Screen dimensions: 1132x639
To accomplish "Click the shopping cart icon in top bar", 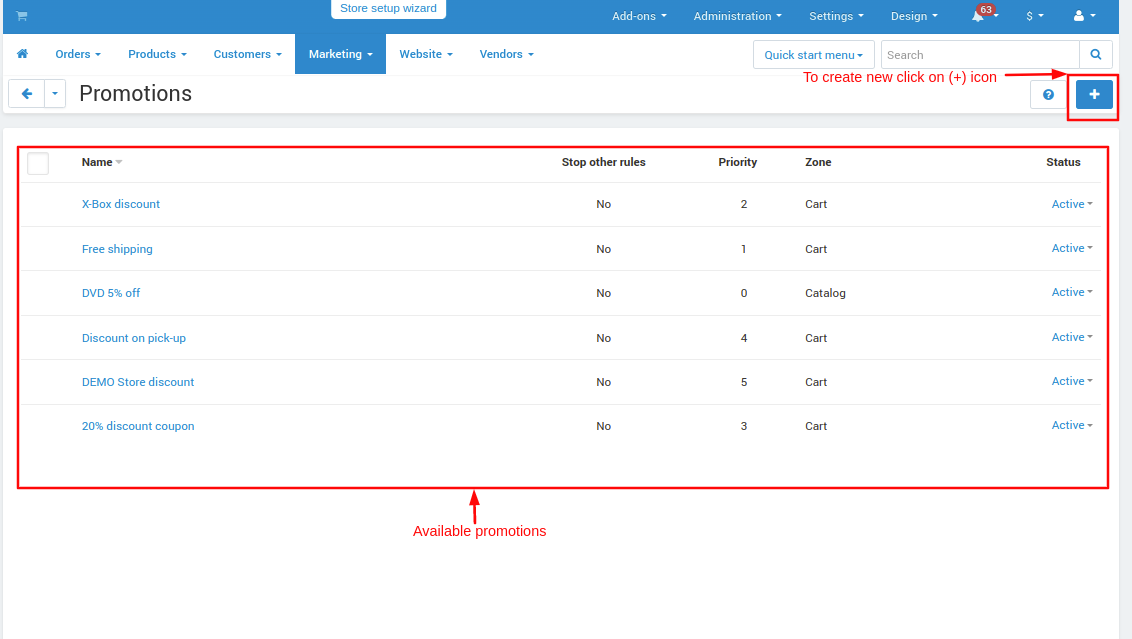I will pos(22,16).
